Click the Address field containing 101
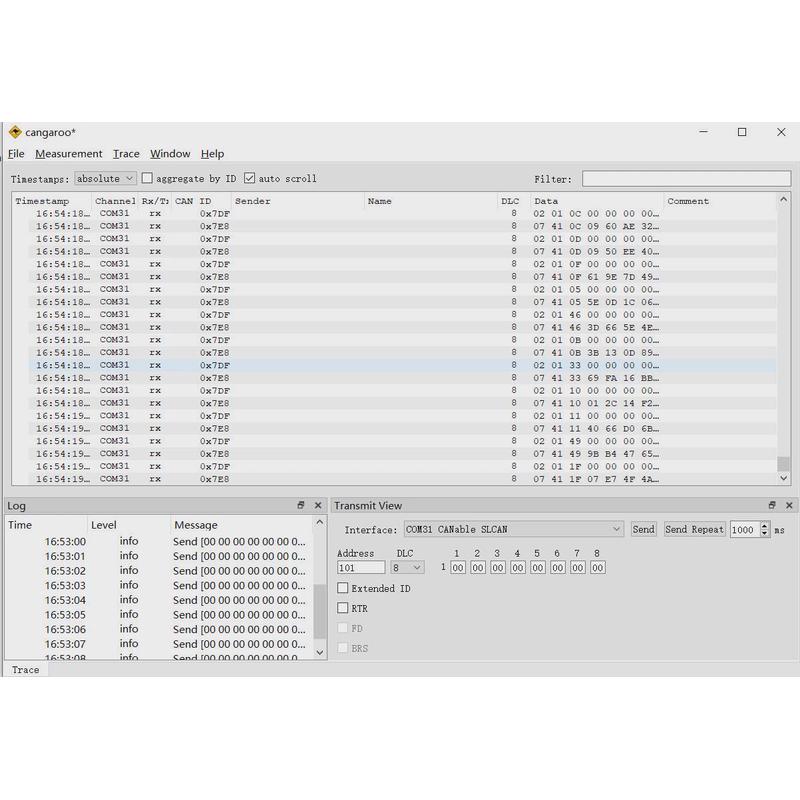 click(361, 567)
